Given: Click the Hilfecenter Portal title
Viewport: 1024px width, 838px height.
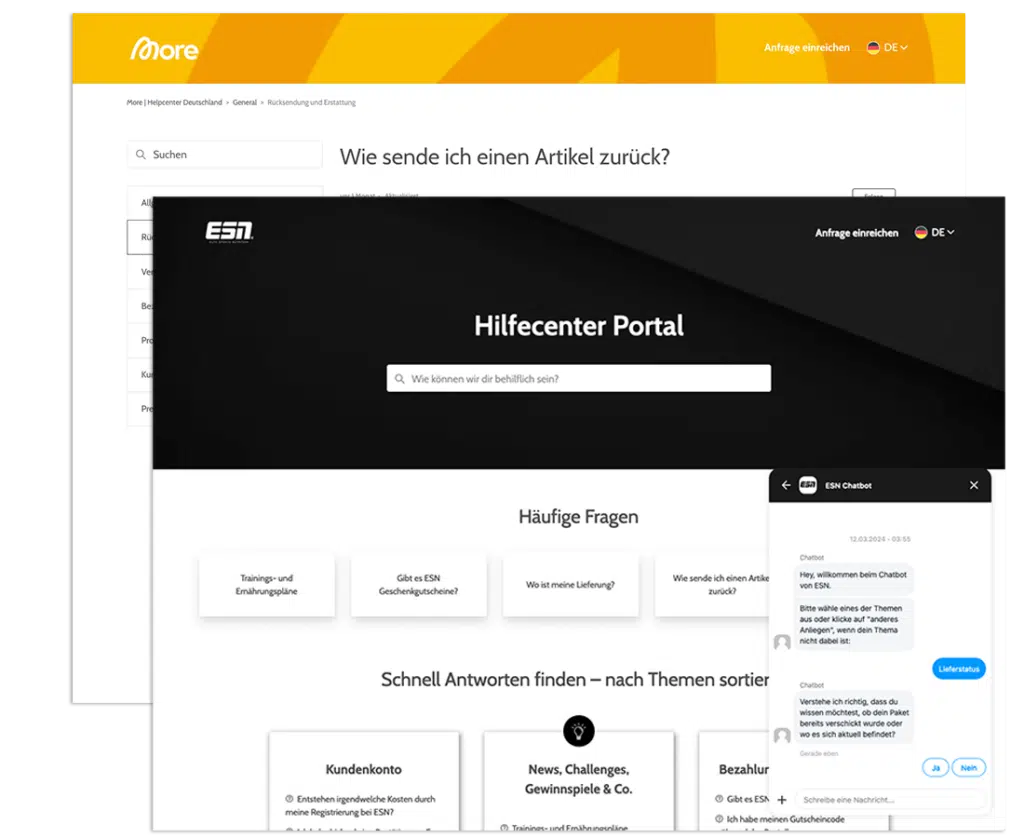Looking at the screenshot, I should click(x=579, y=326).
